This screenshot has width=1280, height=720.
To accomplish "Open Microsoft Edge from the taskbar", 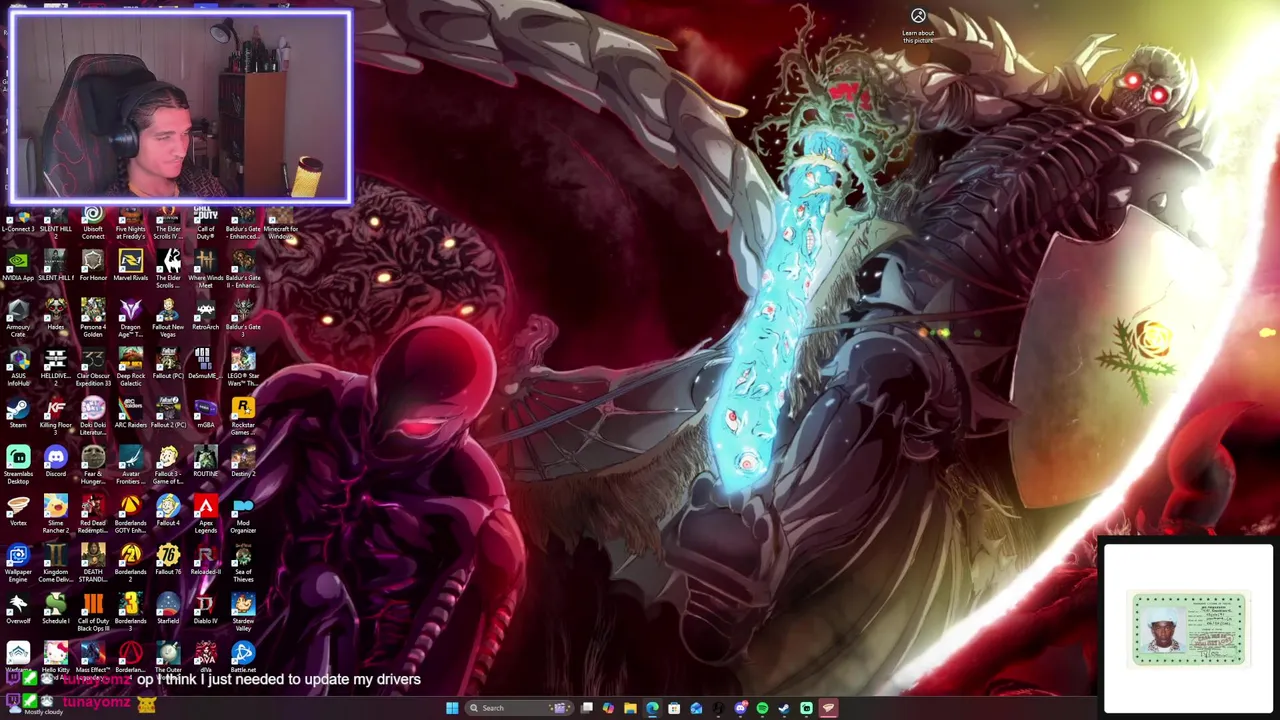I will pos(652,708).
